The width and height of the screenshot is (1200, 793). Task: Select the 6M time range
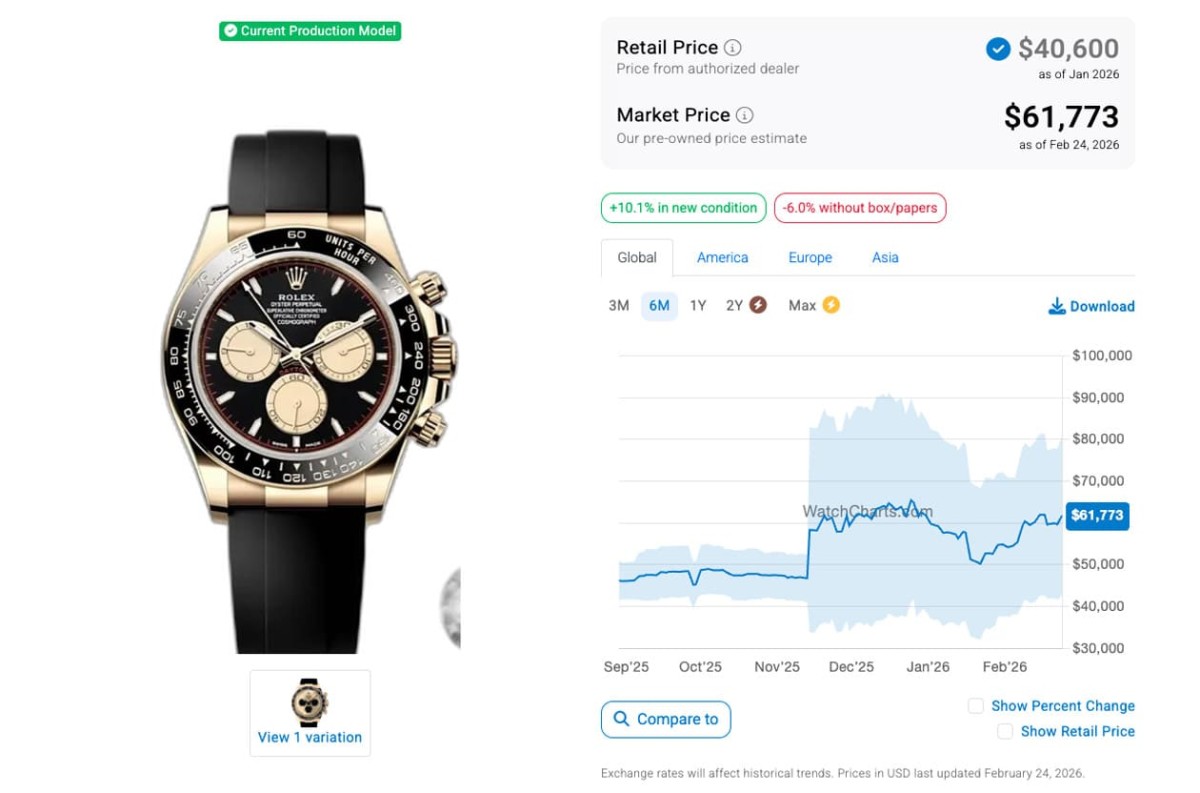(x=659, y=306)
